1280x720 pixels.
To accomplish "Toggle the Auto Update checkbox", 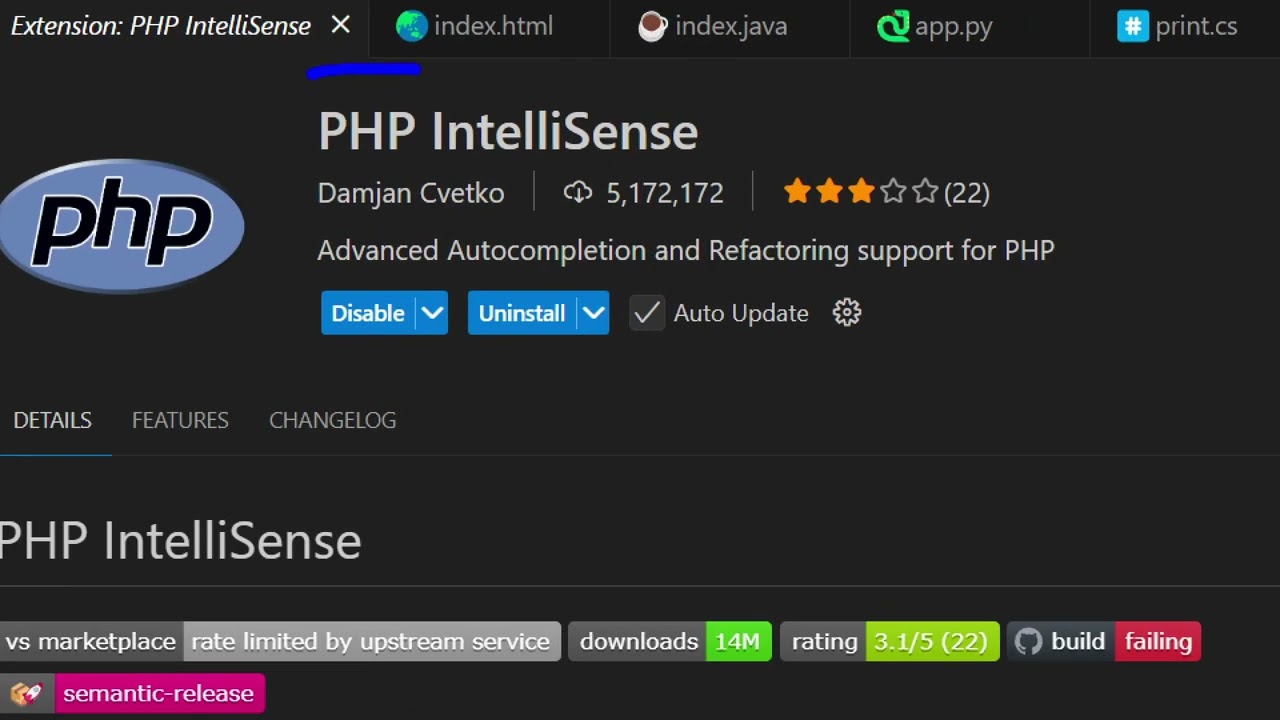I will pos(647,313).
